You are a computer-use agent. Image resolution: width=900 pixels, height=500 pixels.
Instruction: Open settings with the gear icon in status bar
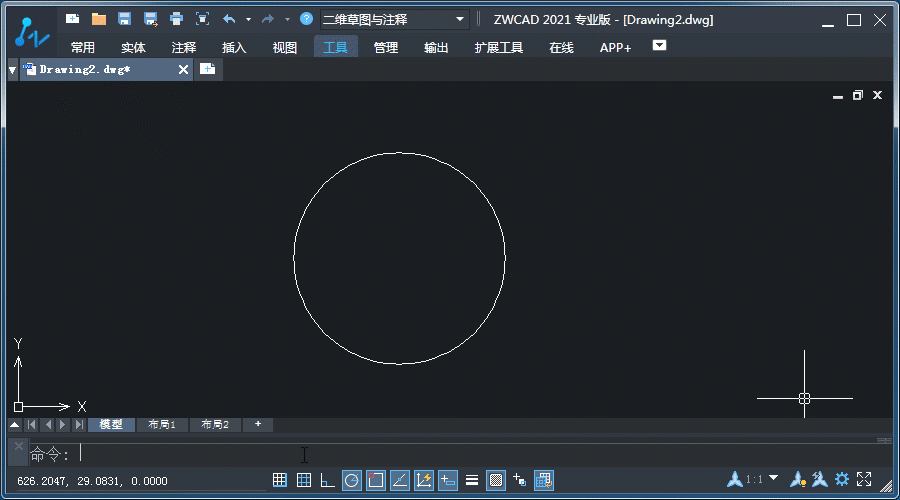point(842,480)
